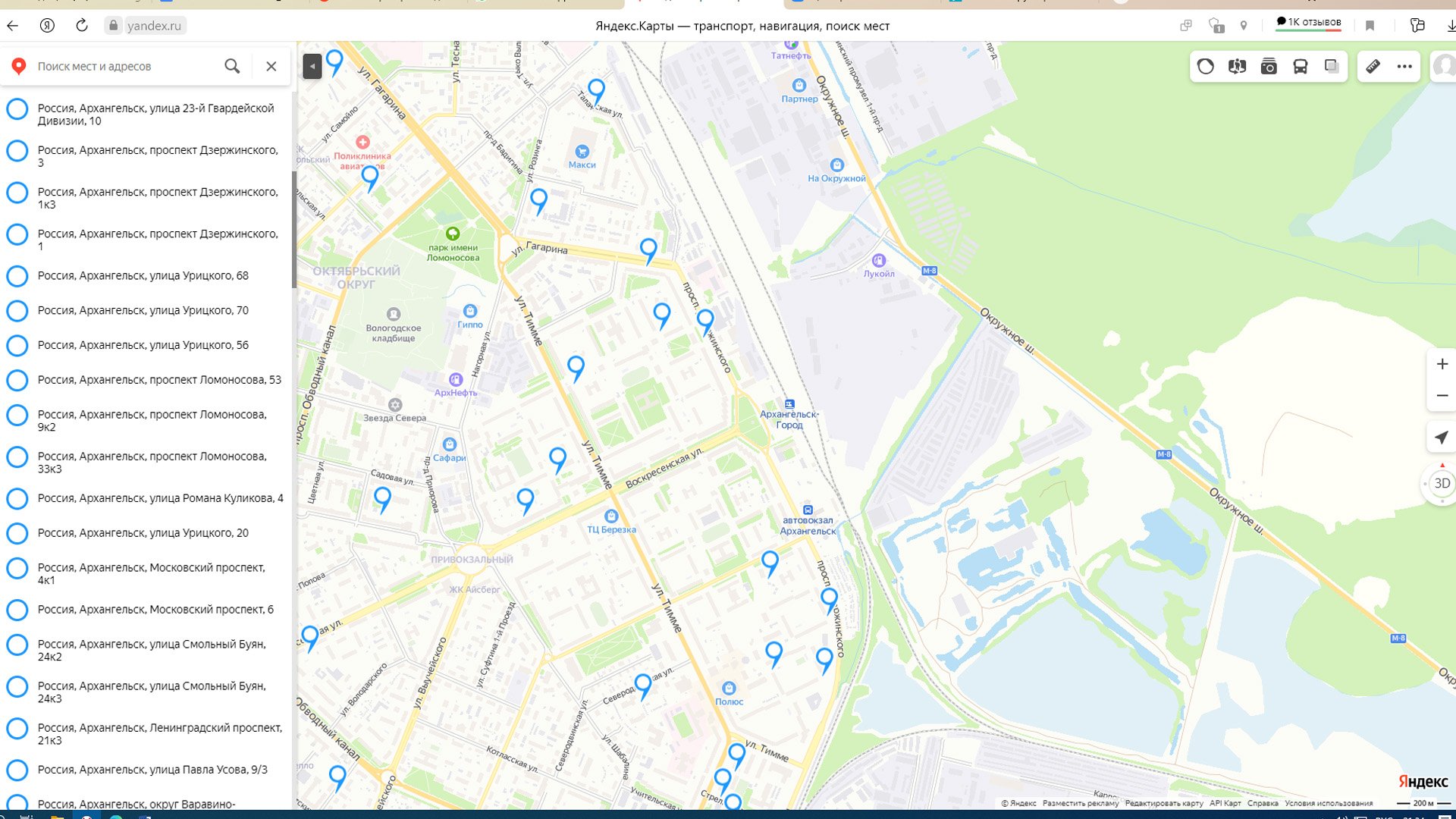Viewport: 1456px width, 819px height.
Task: Select radio for улица Урицкого, 70
Action: click(17, 311)
